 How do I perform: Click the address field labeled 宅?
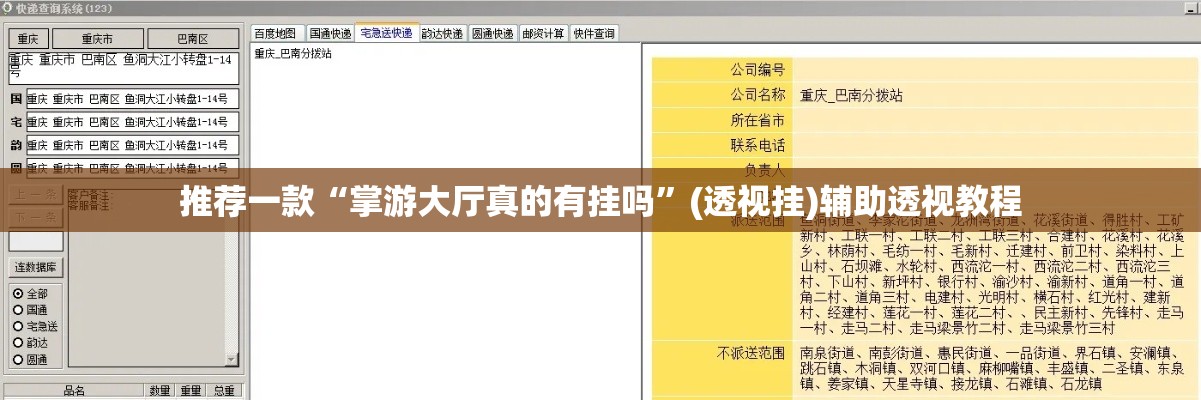pyautogui.click(x=133, y=122)
